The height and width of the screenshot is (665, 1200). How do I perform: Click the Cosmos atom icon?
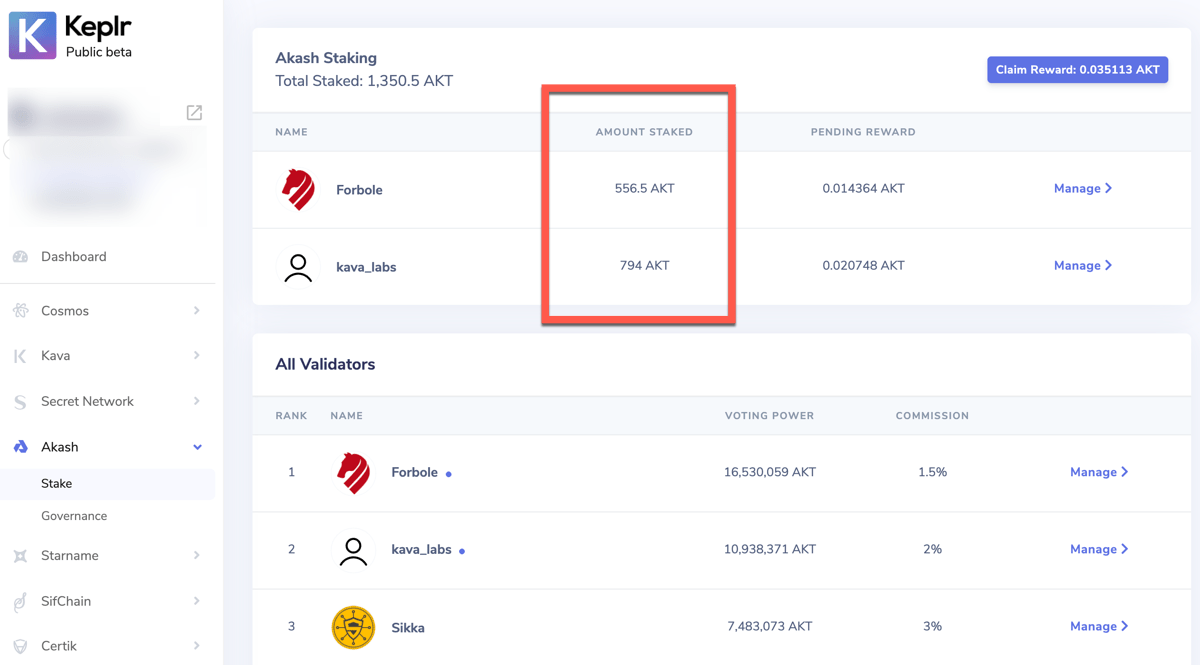click(20, 311)
